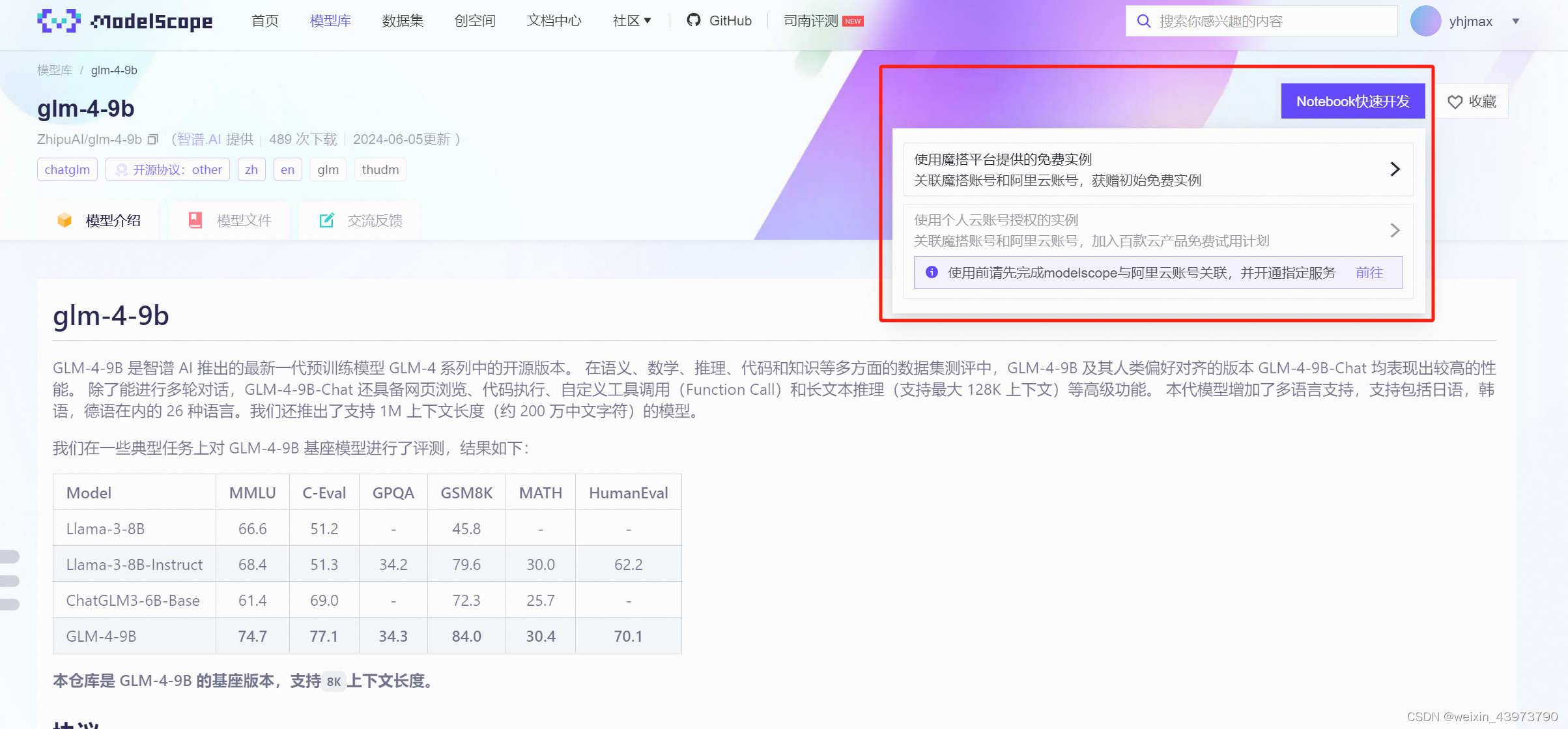The height and width of the screenshot is (729, 1568).
Task: Click the 模型文件 bookmark icon
Action: [195, 220]
